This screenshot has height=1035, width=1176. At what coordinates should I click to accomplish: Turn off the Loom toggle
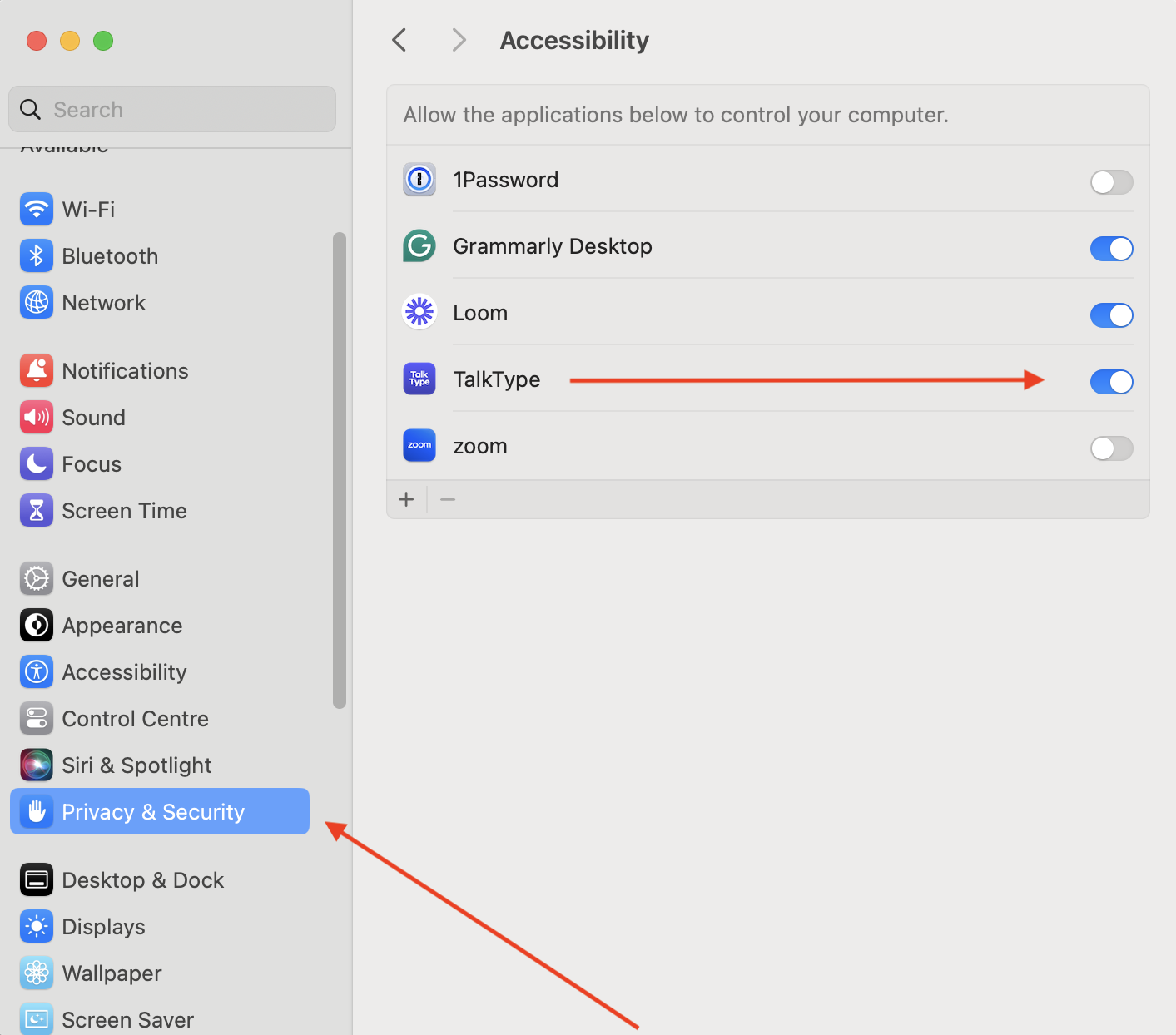(1112, 315)
